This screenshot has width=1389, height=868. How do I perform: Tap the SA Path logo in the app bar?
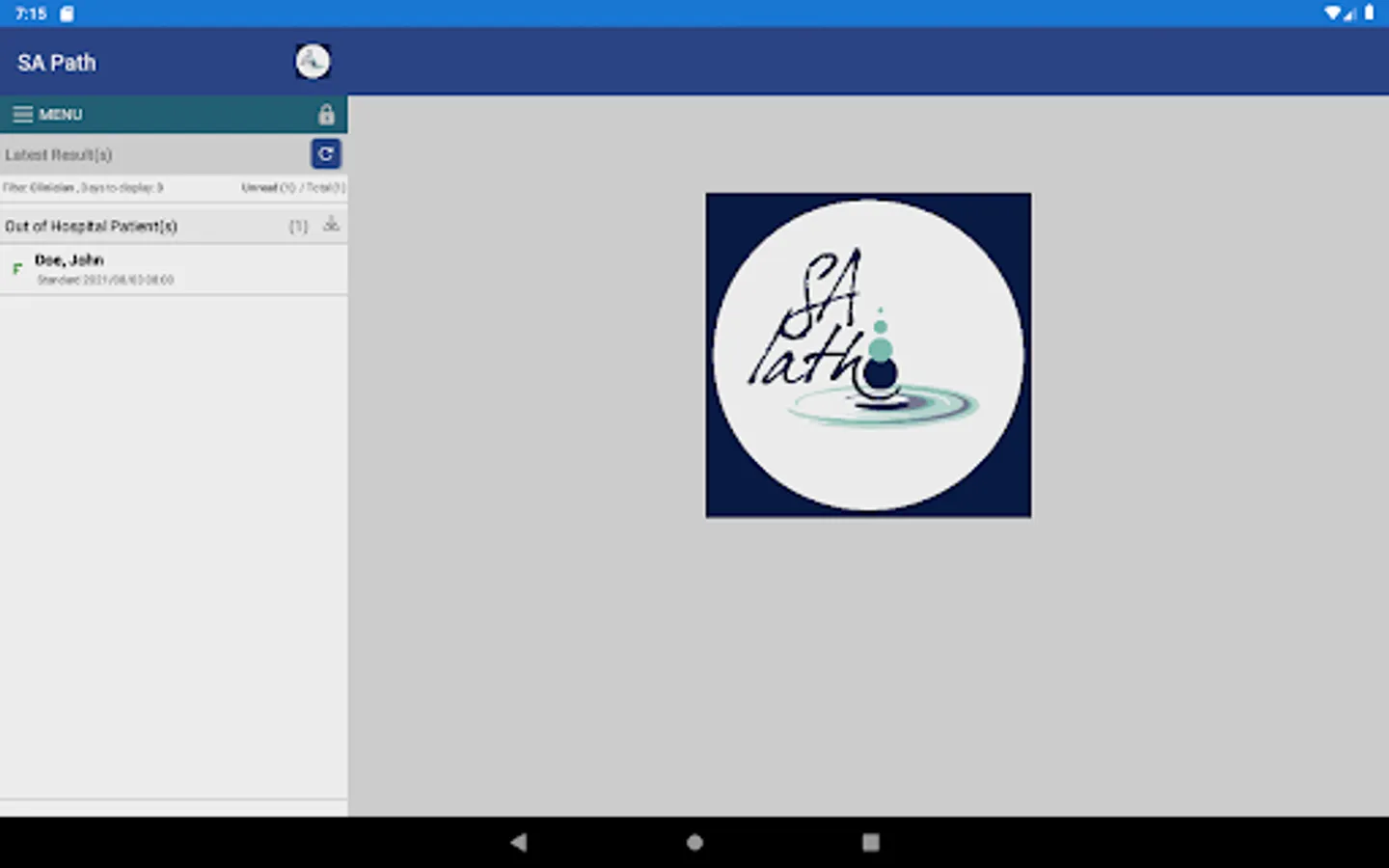(x=313, y=62)
